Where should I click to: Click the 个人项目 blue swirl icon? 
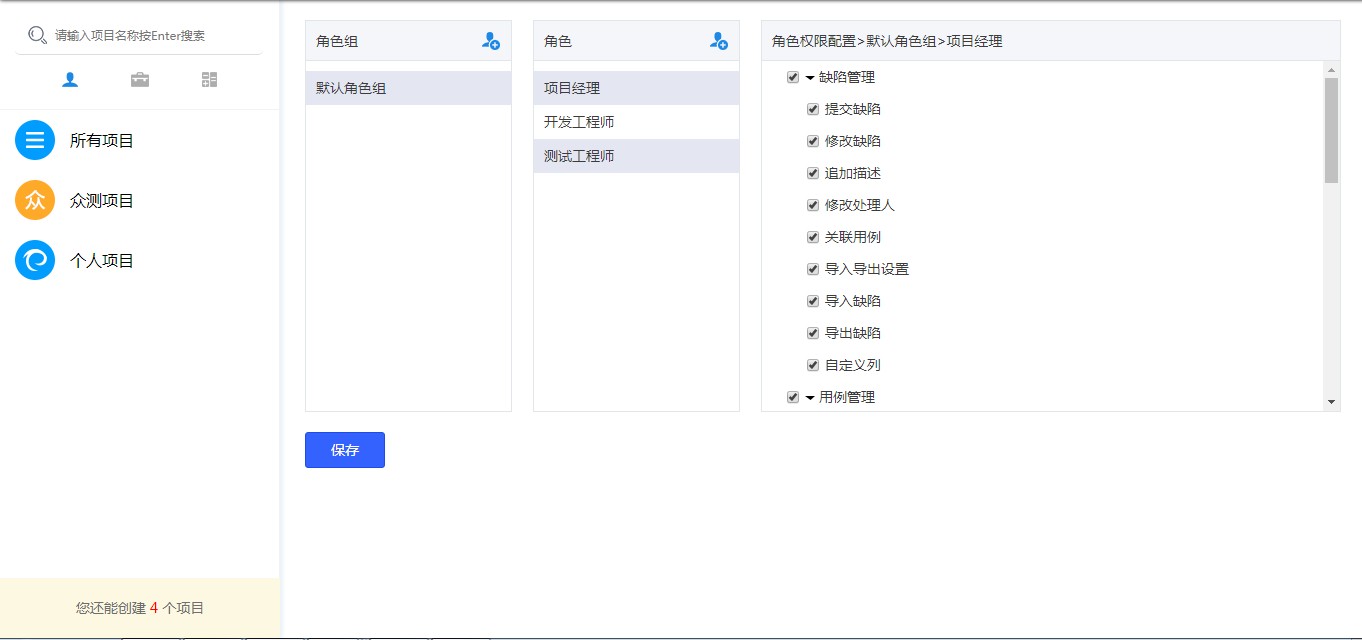coord(35,260)
